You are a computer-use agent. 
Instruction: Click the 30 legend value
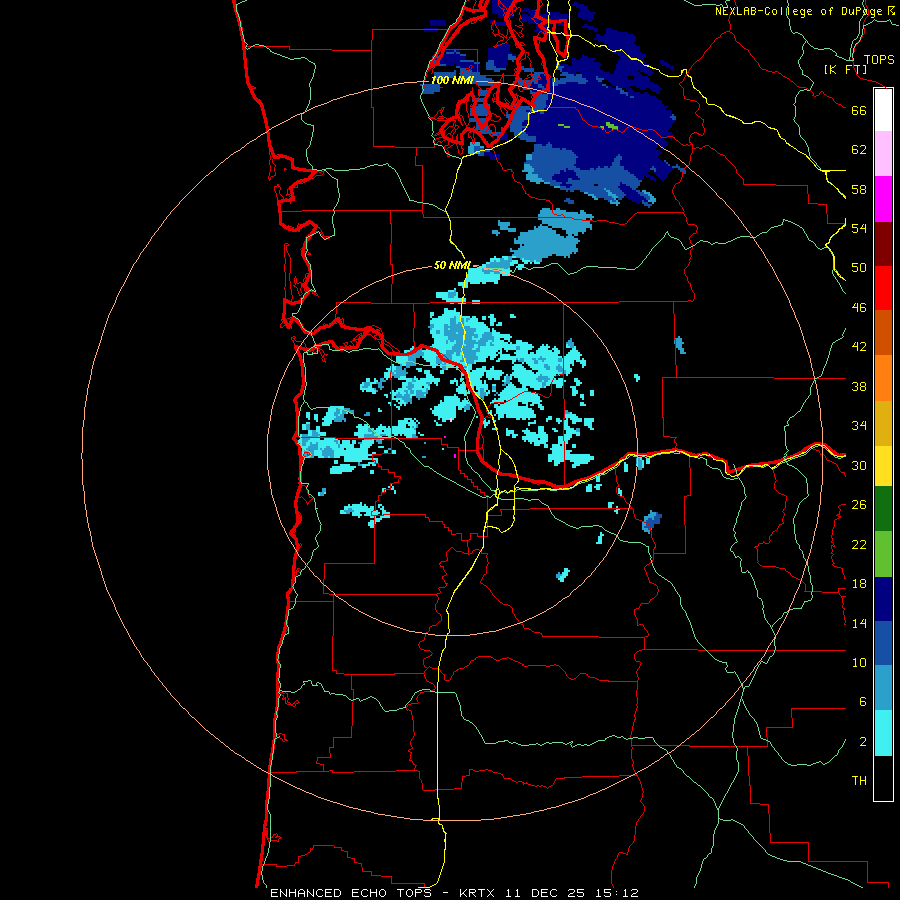click(859, 465)
